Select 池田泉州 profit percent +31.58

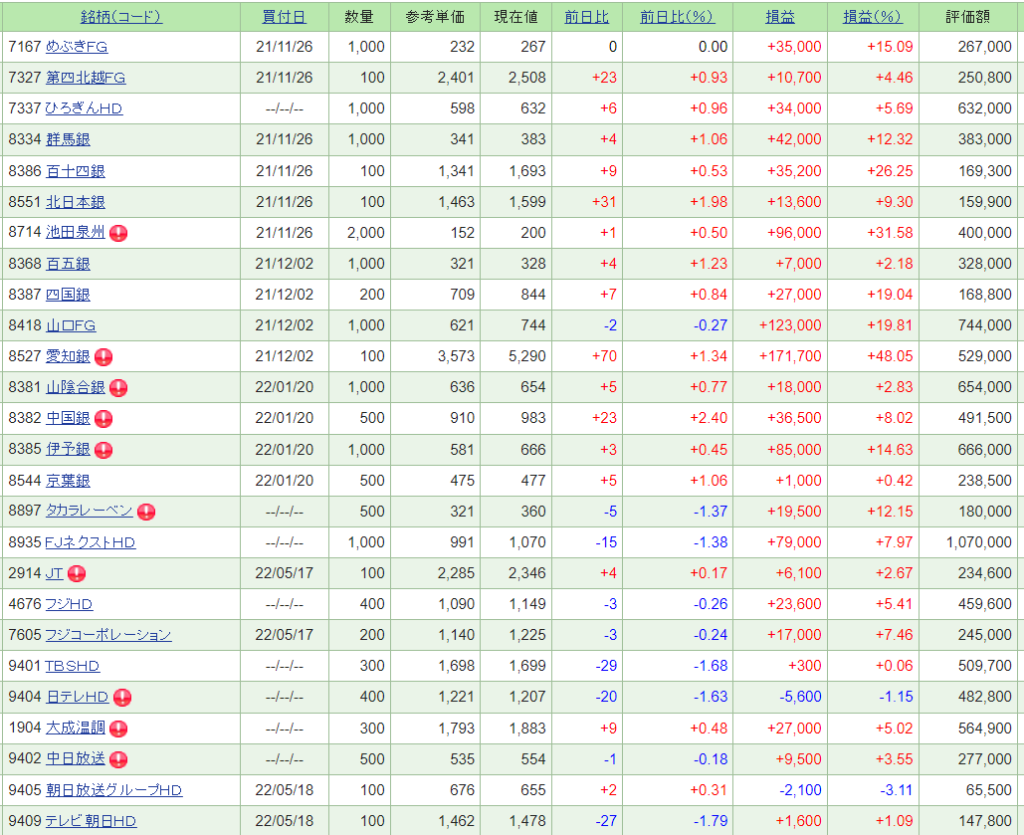(890, 232)
